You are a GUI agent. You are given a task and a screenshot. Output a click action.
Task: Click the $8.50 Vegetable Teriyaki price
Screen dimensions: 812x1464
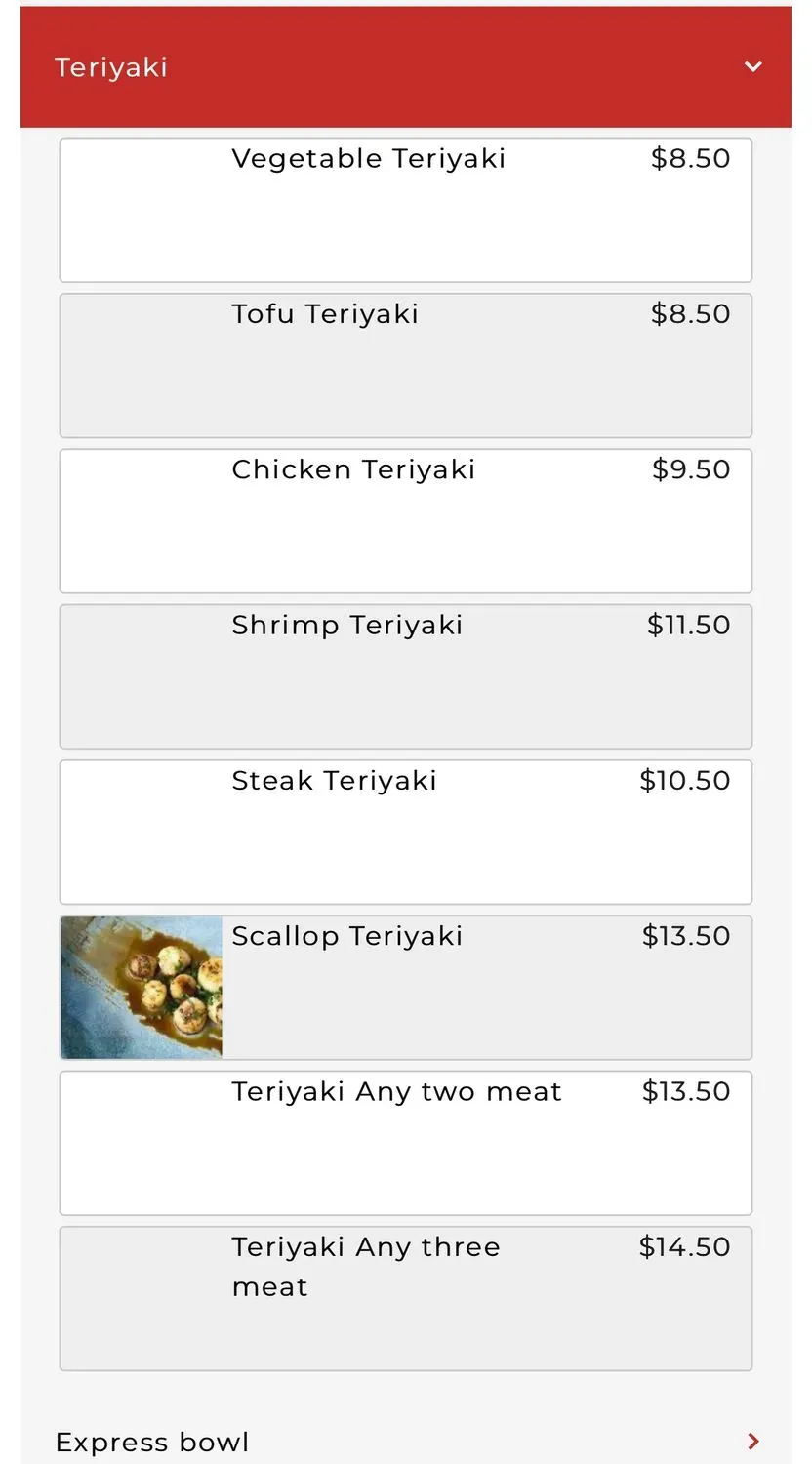[x=690, y=158]
